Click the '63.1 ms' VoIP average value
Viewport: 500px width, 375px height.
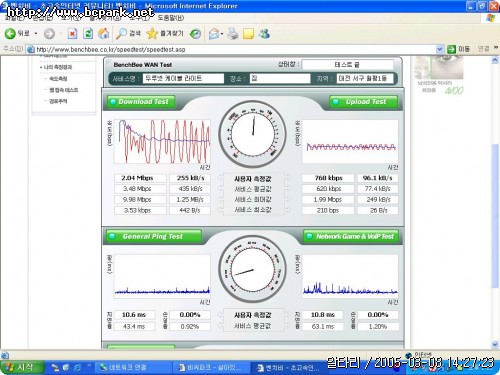click(x=322, y=326)
